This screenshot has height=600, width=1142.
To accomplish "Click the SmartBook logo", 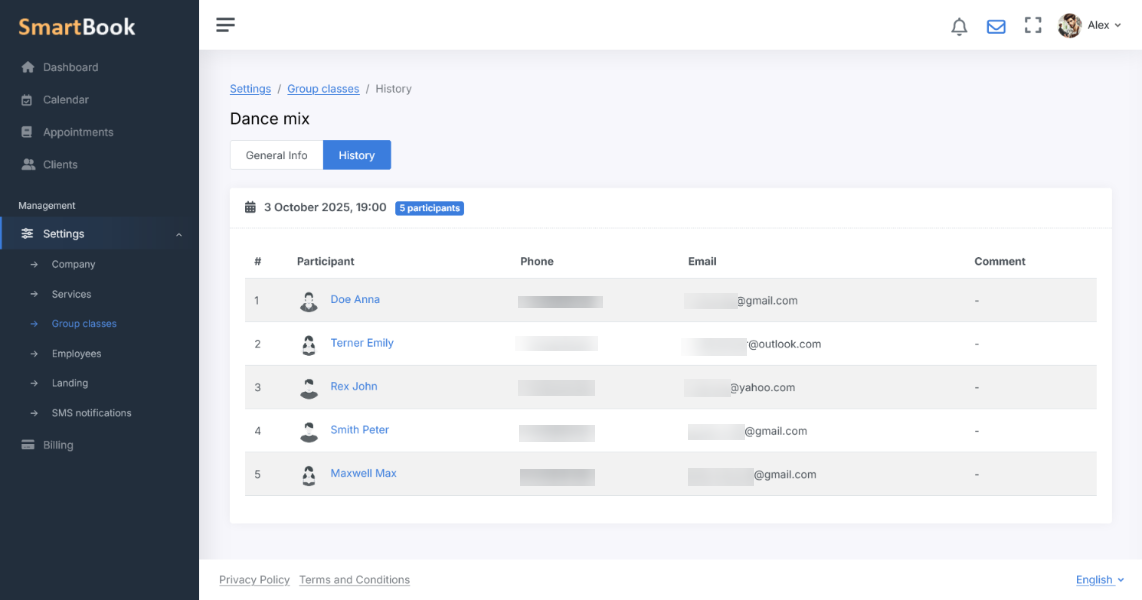I will pos(77,27).
